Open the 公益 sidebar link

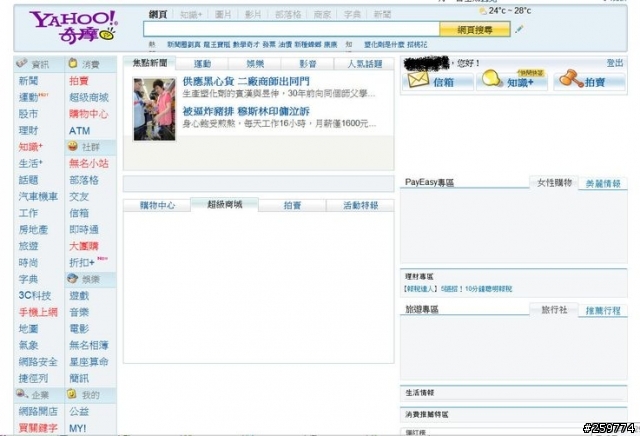pos(79,412)
